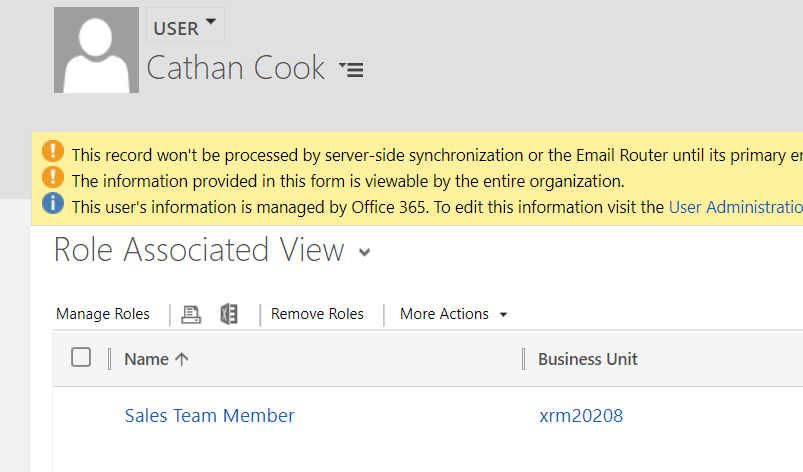Viewport: 803px width, 472px height.
Task: Toggle the select-all rows checkbox
Action: pos(81,358)
